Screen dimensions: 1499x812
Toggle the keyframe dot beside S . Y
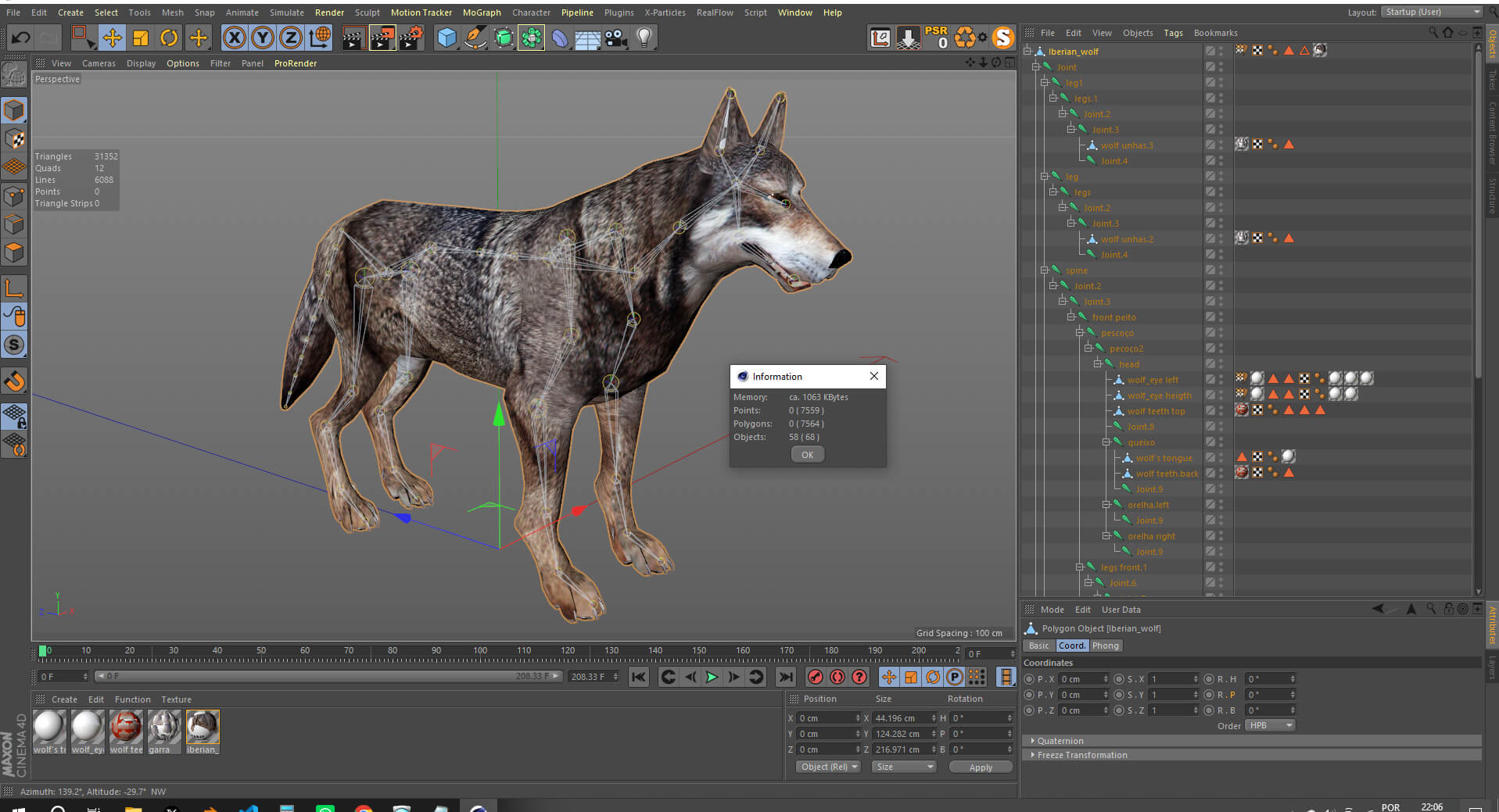click(x=1119, y=695)
